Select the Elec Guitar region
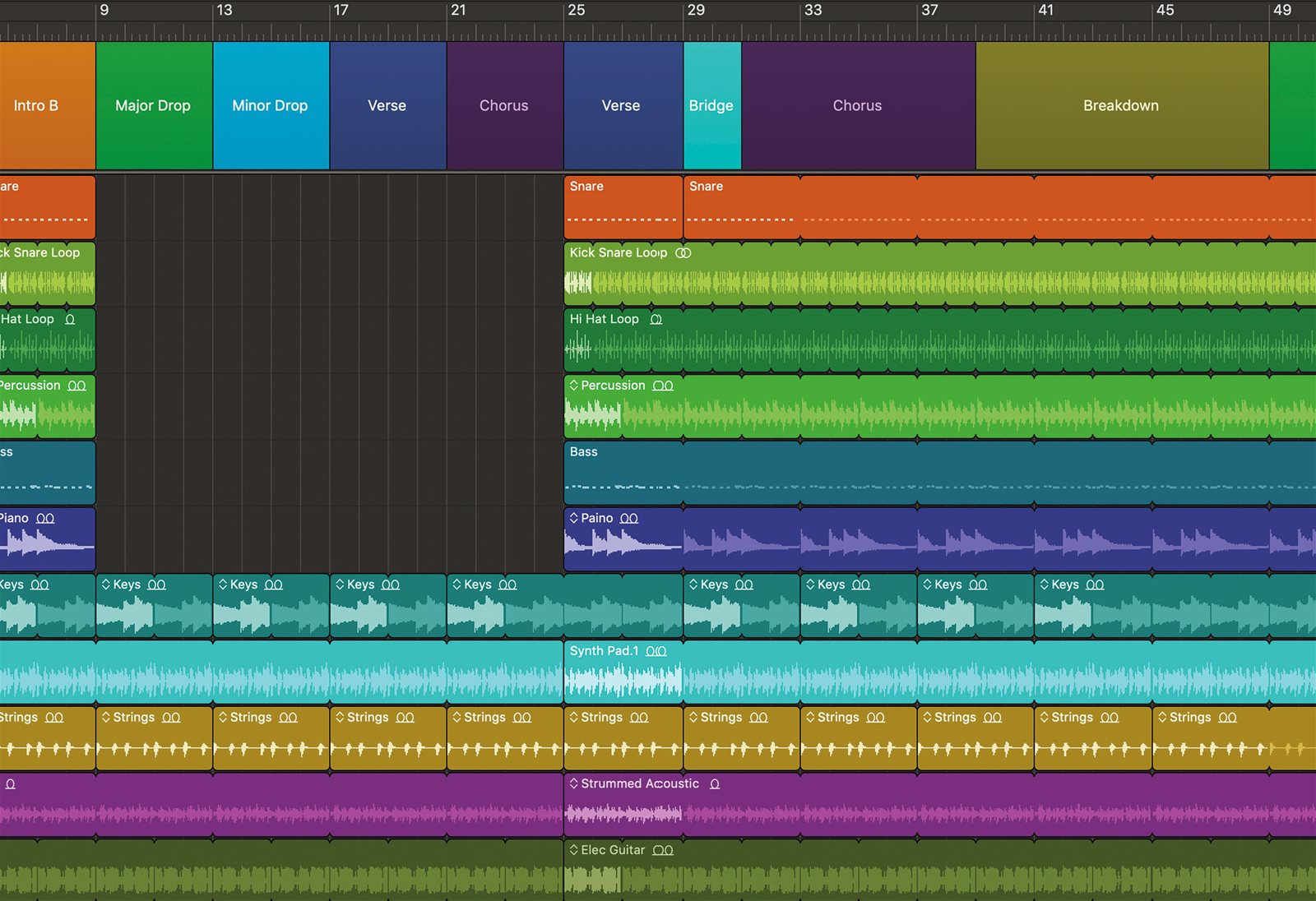The image size is (1316, 901). click(x=939, y=871)
